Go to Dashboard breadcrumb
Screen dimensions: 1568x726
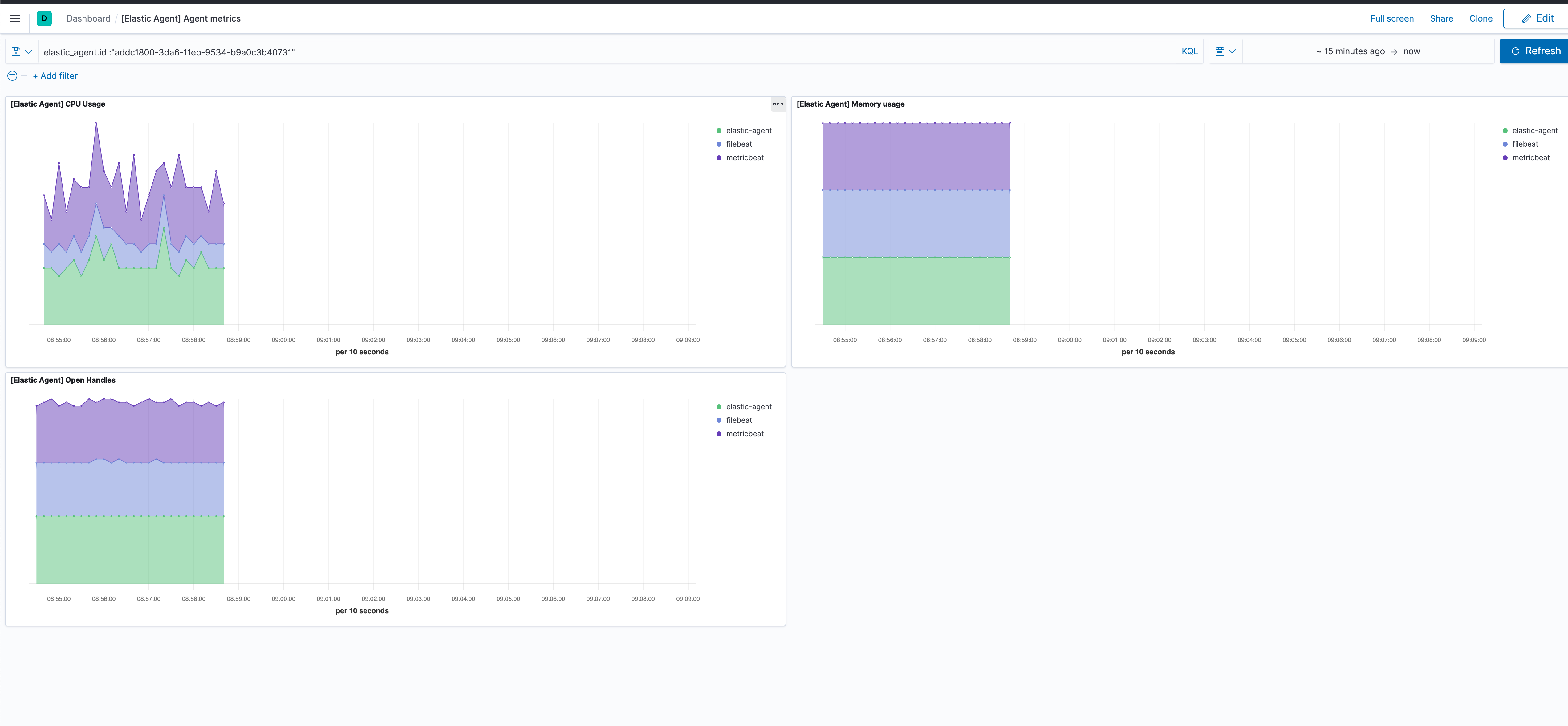click(88, 19)
